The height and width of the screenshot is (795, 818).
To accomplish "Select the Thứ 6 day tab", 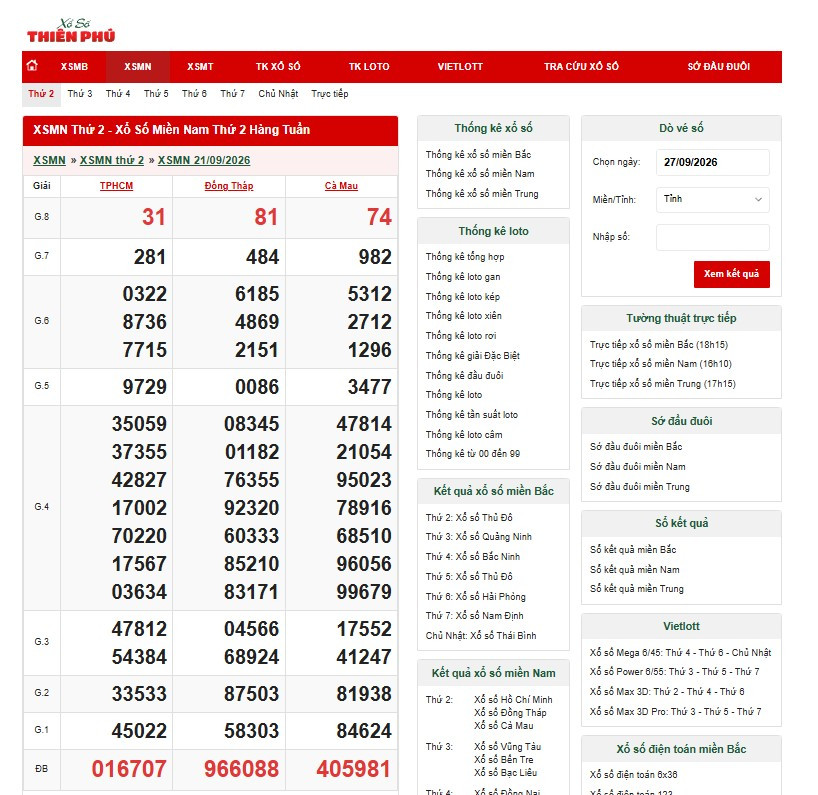I will point(194,94).
